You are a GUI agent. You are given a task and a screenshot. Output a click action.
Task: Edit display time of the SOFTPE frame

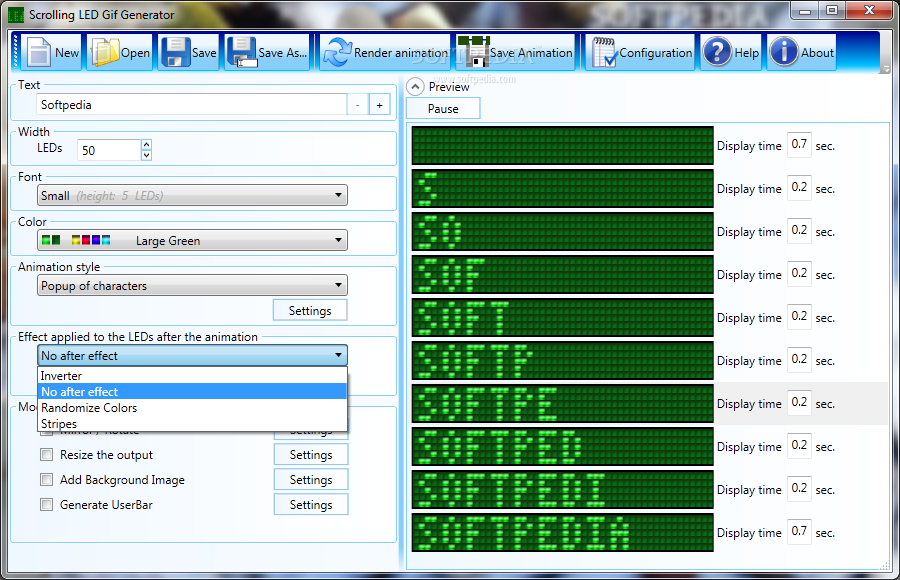pyautogui.click(x=799, y=403)
